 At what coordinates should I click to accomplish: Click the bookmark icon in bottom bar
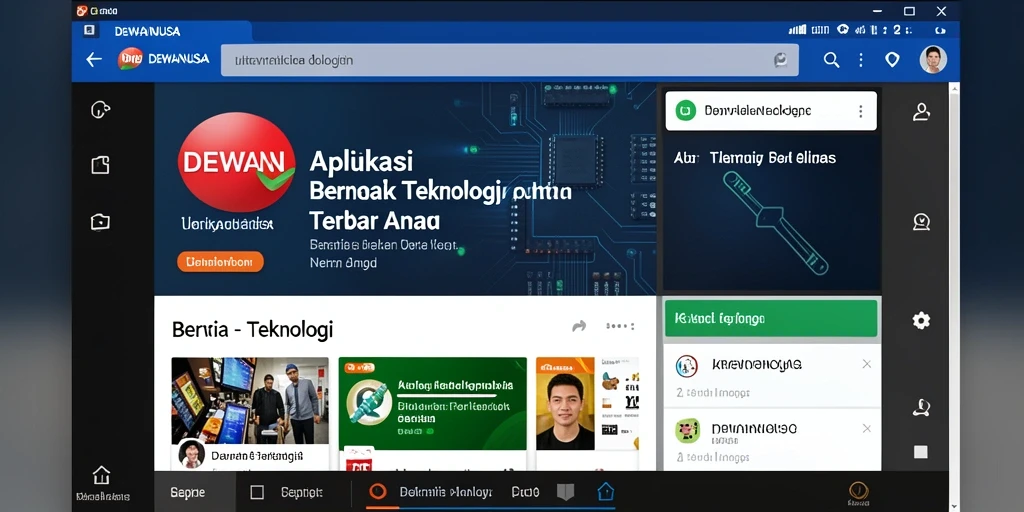point(565,492)
